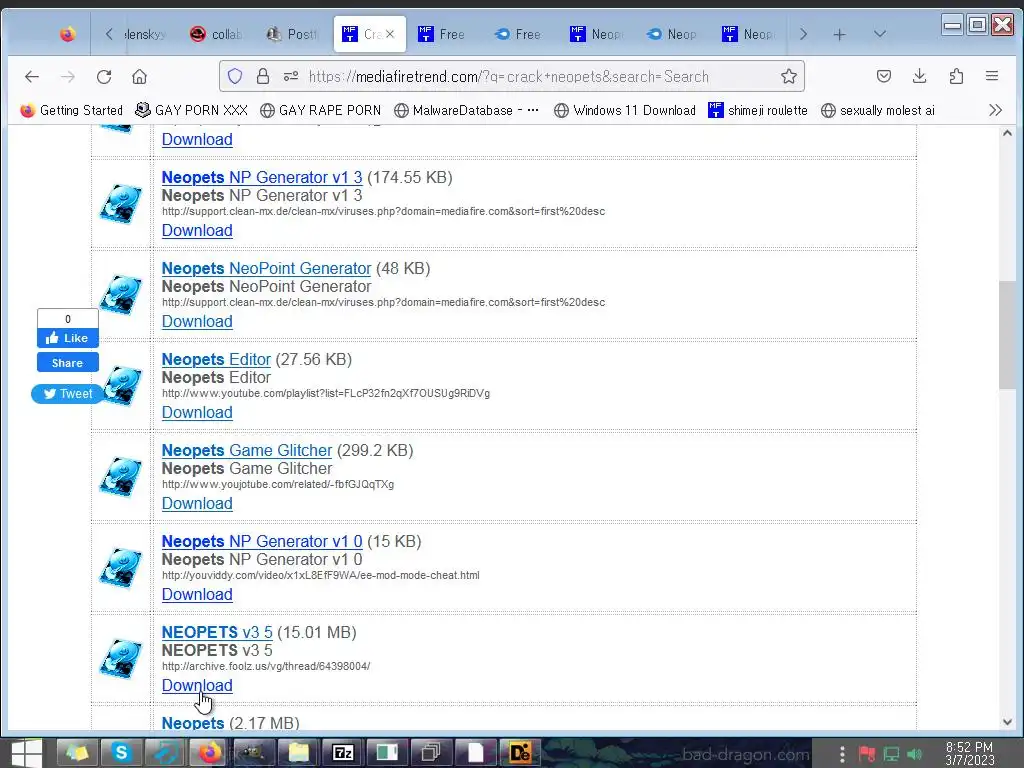Download NEOPETS v3 5
The width and height of the screenshot is (1024, 768).
coord(197,685)
